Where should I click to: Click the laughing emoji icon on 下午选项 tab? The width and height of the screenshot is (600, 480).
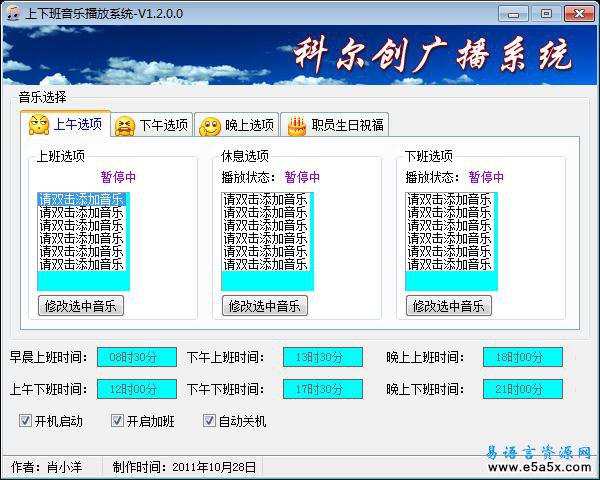click(x=125, y=126)
